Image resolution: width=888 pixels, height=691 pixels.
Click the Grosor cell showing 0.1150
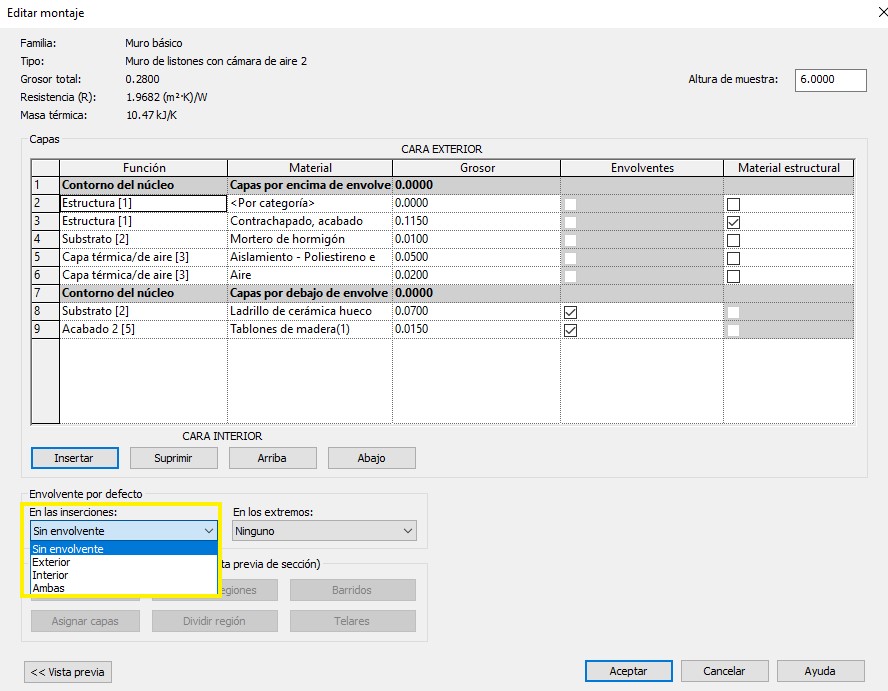tap(475, 221)
